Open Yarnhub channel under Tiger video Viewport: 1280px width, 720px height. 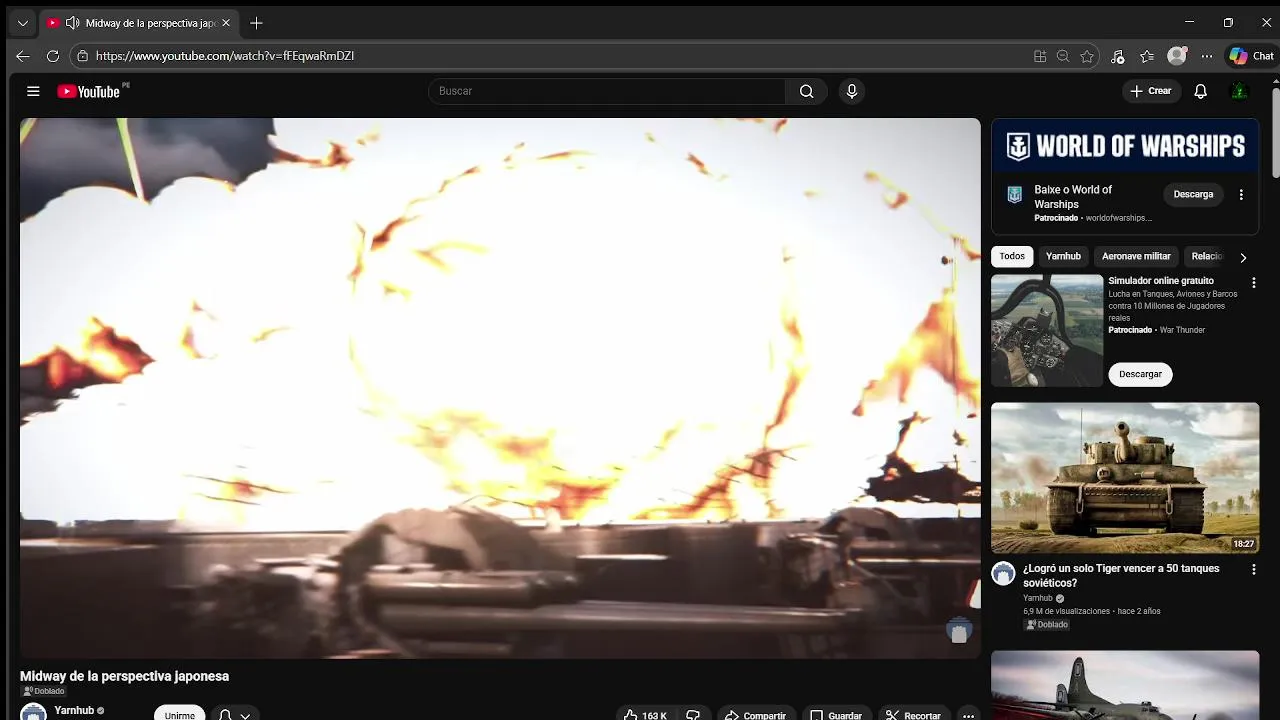pyautogui.click(x=1038, y=598)
